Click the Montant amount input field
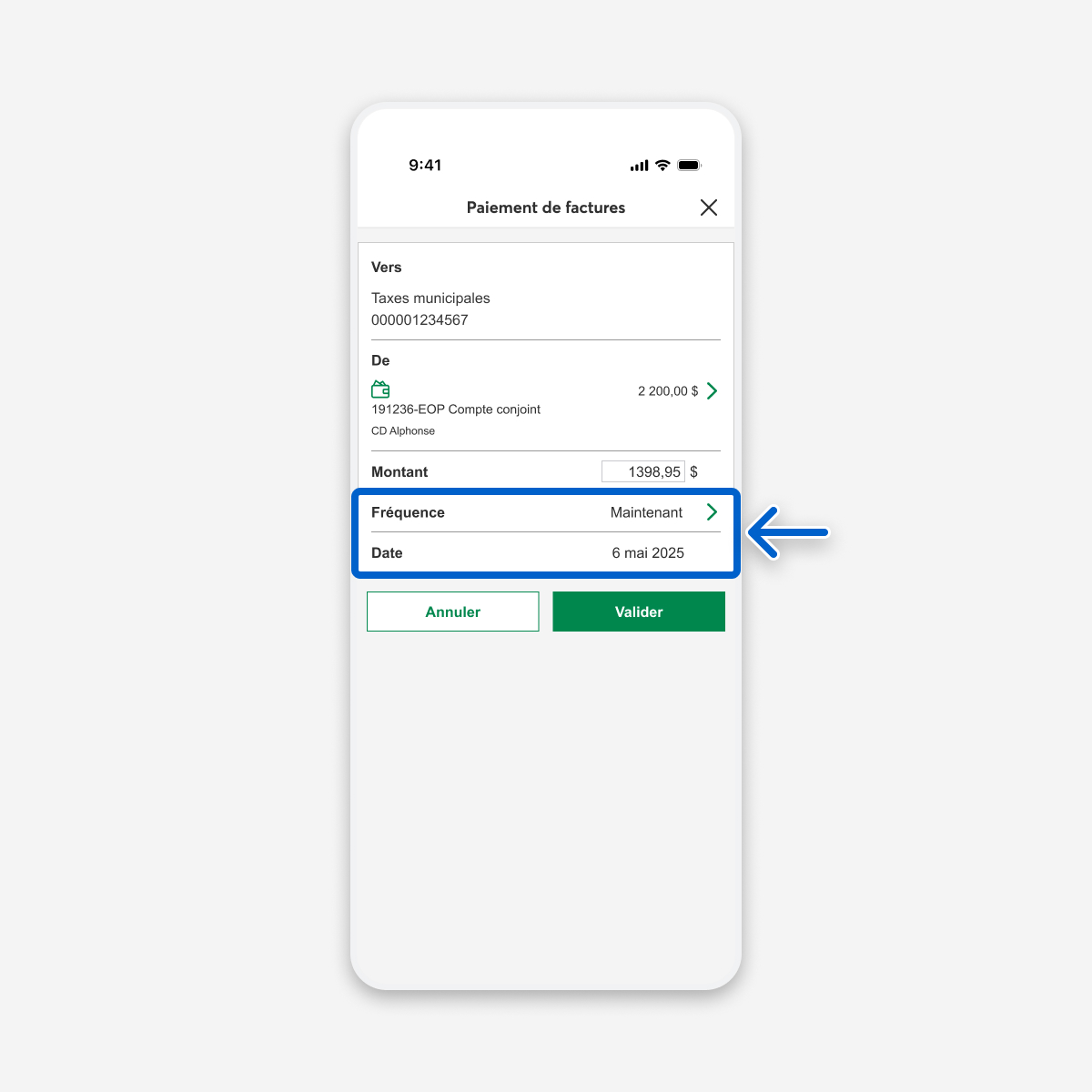Screen dimensions: 1092x1092 click(643, 471)
